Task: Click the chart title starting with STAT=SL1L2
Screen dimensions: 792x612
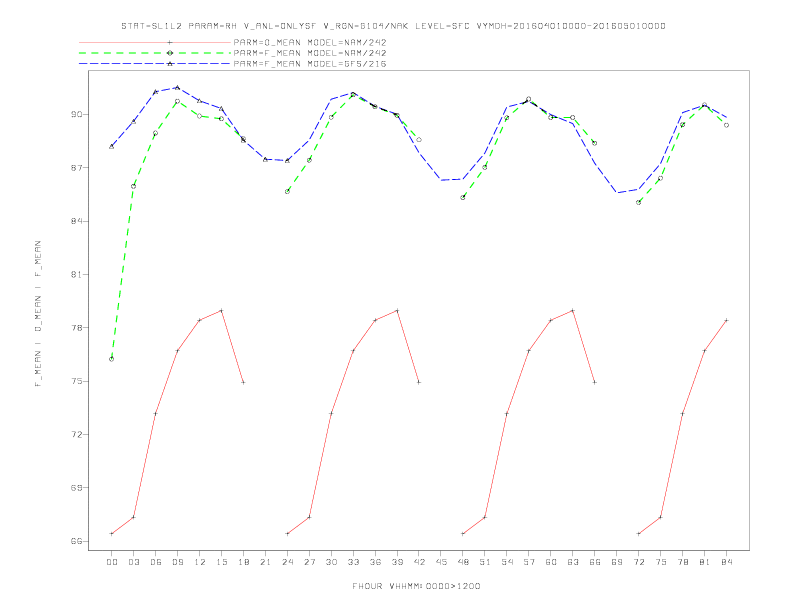Action: tap(393, 26)
